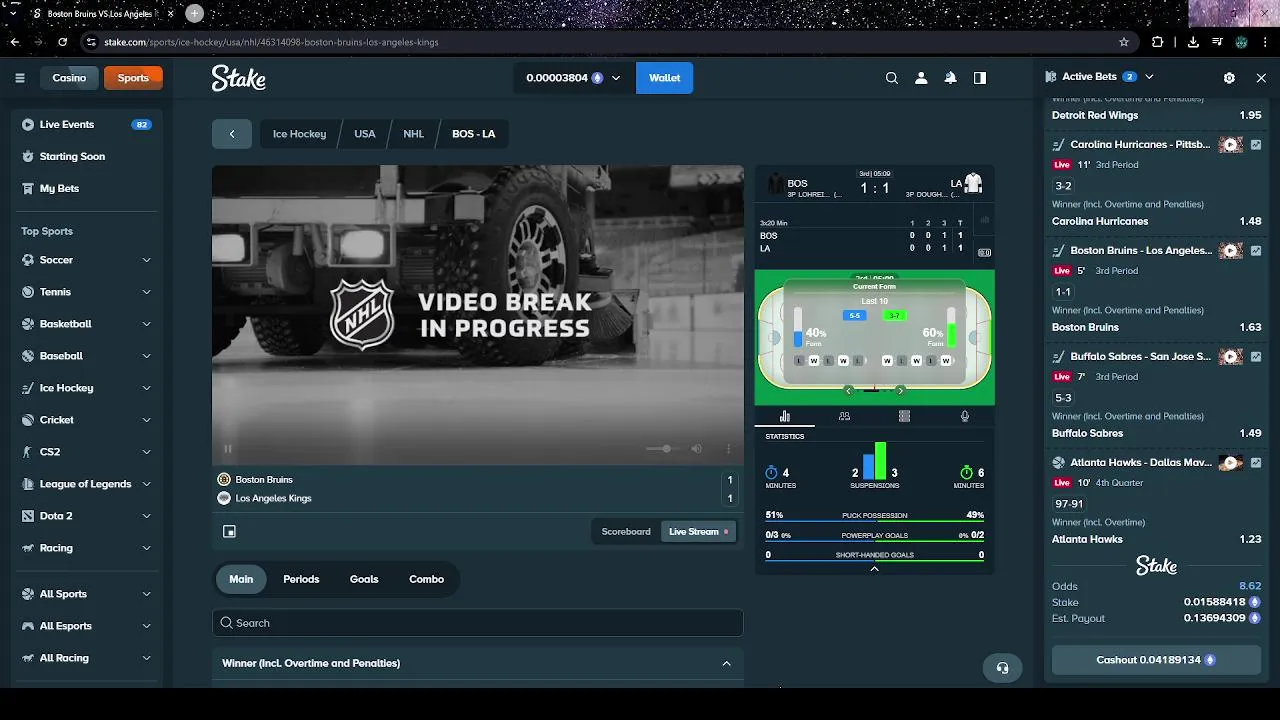Mute the video speaker icon
This screenshot has height=720, width=1280.
click(697, 449)
